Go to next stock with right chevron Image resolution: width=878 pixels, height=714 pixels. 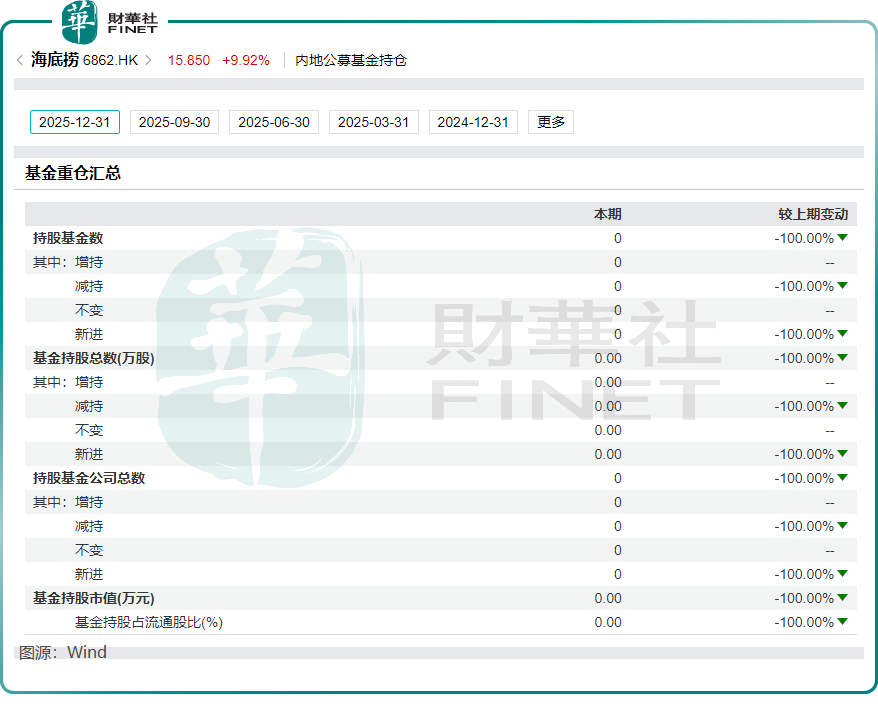pos(149,60)
